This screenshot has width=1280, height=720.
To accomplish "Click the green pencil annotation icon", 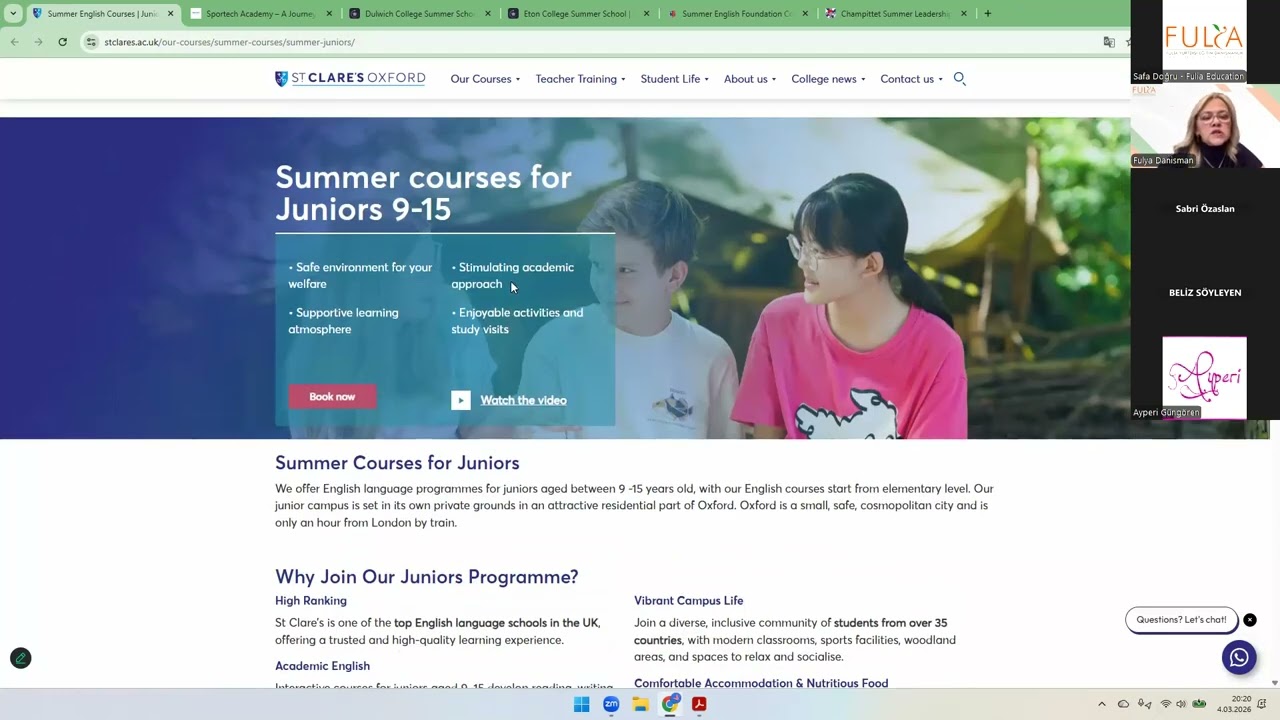I will [x=20, y=658].
